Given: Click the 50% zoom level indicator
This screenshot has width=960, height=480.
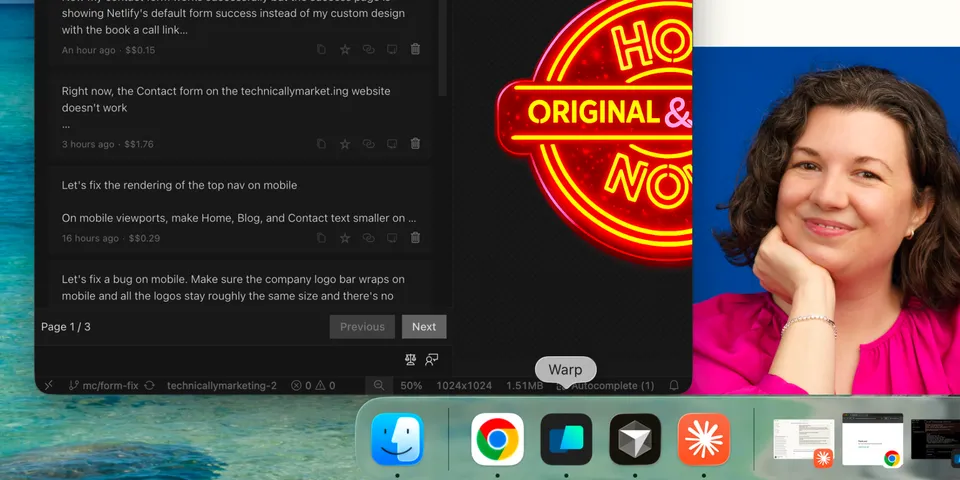Looking at the screenshot, I should pos(411,385).
